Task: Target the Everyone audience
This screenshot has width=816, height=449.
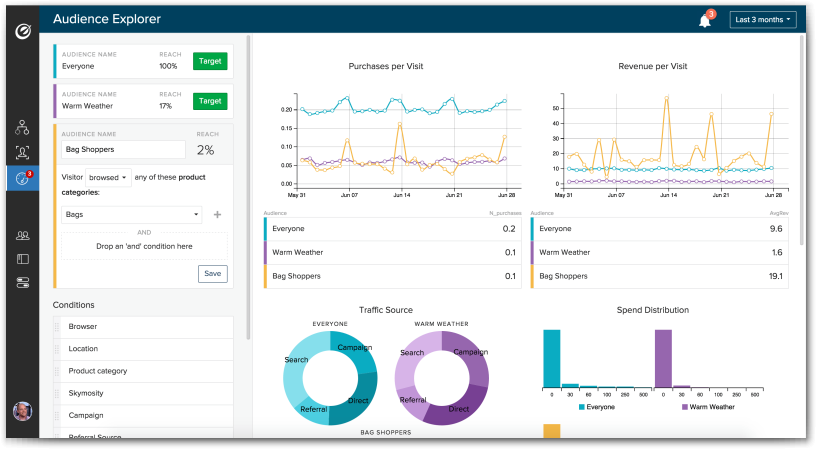Action: pyautogui.click(x=210, y=61)
